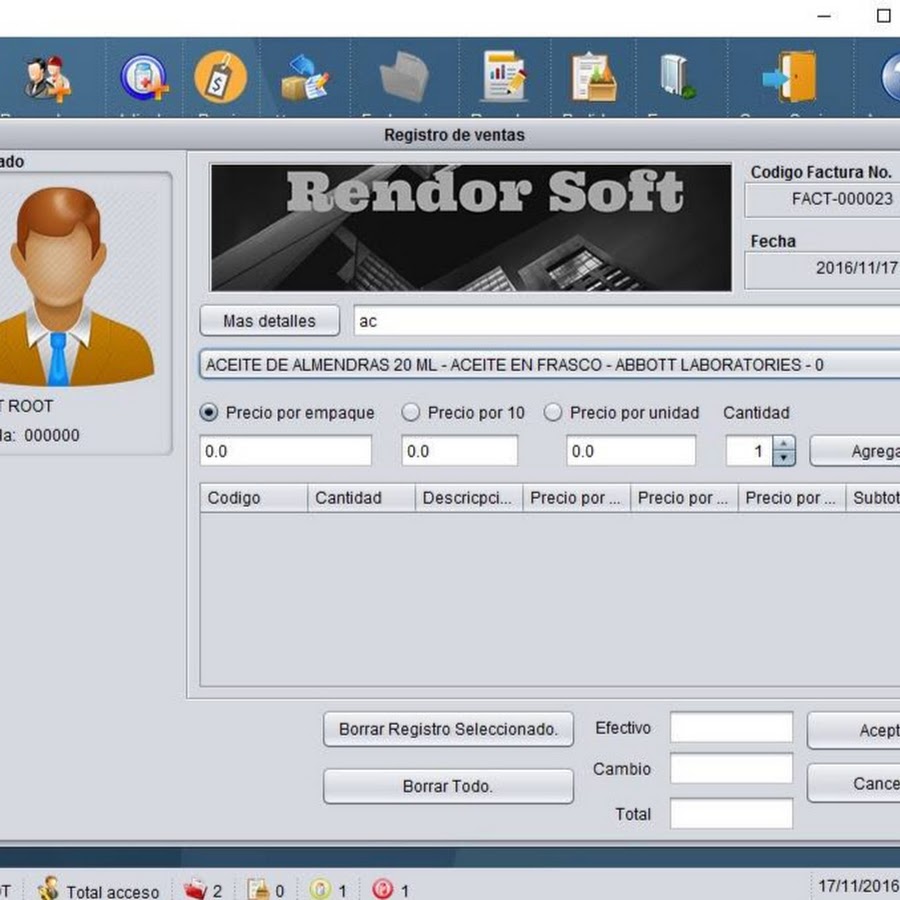Select Precio por 10 radio button
This screenshot has height=900, width=900.
[411, 412]
